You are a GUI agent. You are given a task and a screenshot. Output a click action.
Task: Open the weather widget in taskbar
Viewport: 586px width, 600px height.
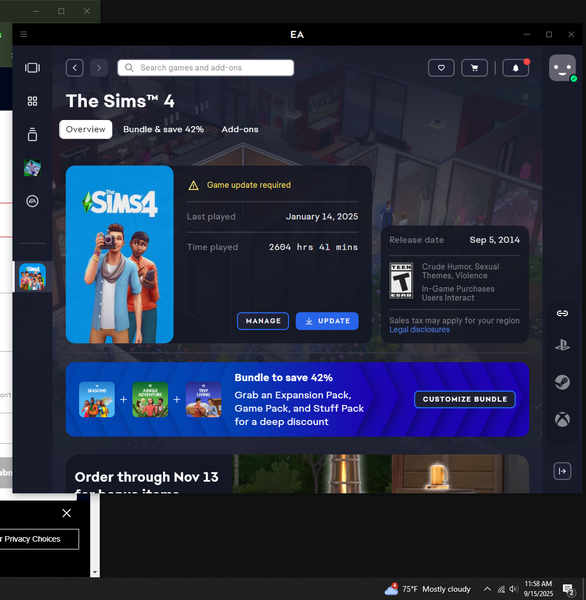(x=428, y=589)
